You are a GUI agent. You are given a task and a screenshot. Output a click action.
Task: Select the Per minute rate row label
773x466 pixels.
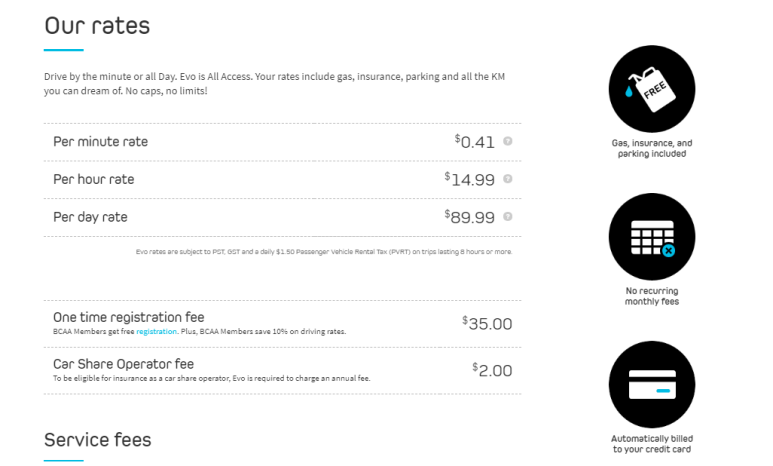pos(101,142)
